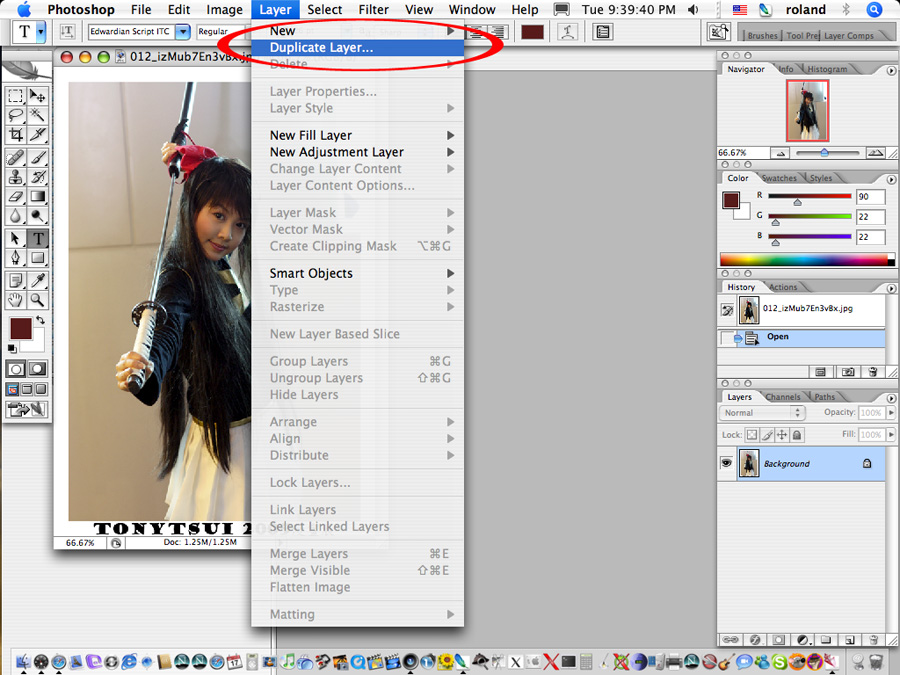The height and width of the screenshot is (675, 900).
Task: Select the Eraser tool
Action: (16, 197)
